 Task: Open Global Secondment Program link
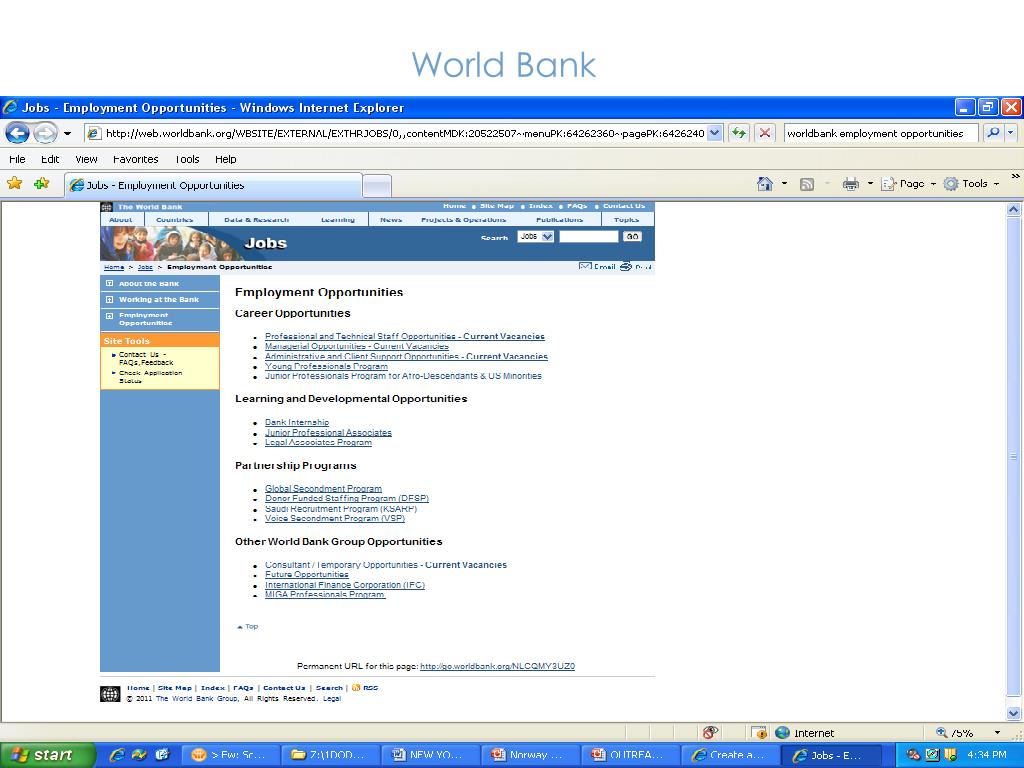pos(323,488)
